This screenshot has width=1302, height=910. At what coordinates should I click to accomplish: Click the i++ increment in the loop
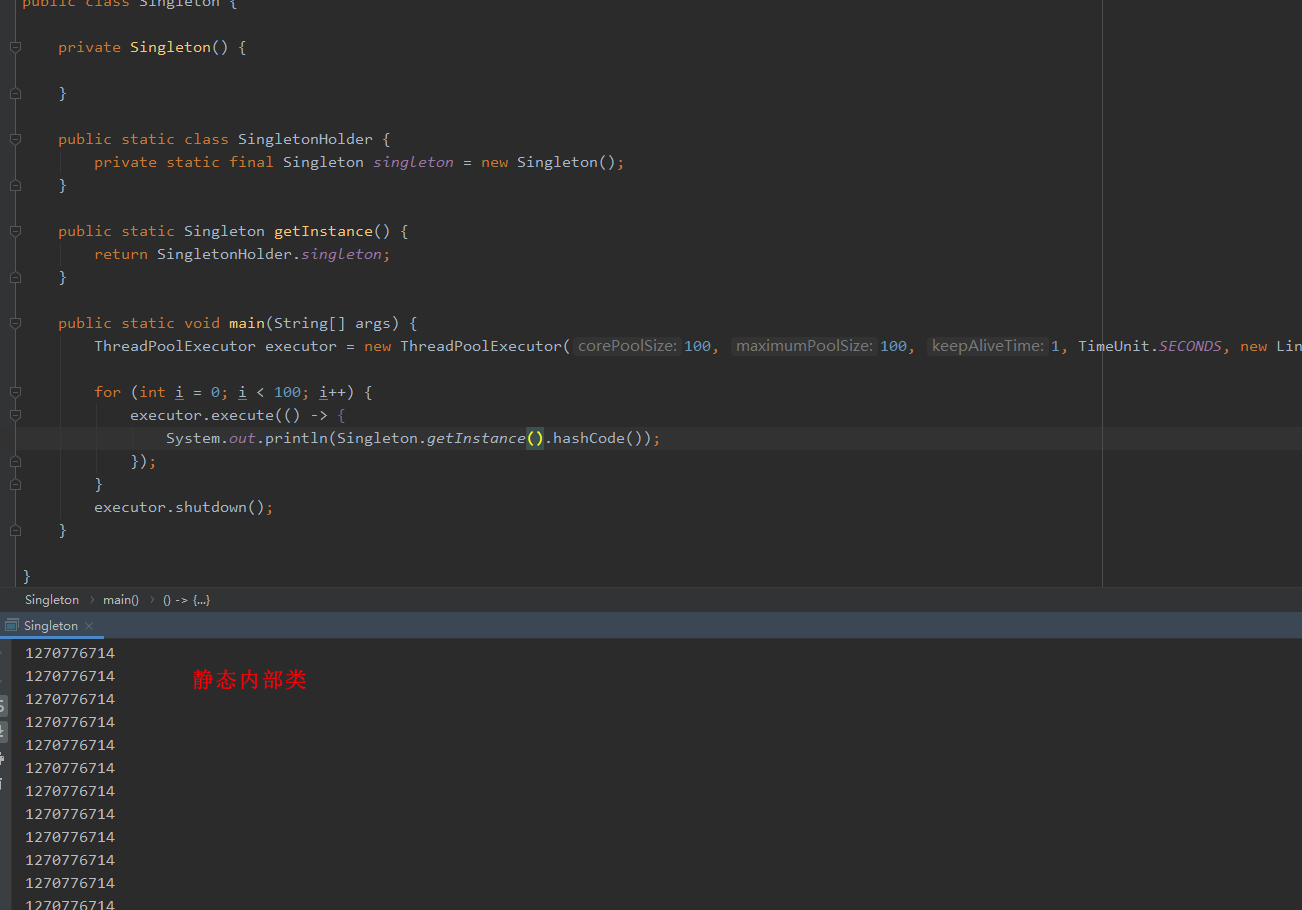(332, 392)
